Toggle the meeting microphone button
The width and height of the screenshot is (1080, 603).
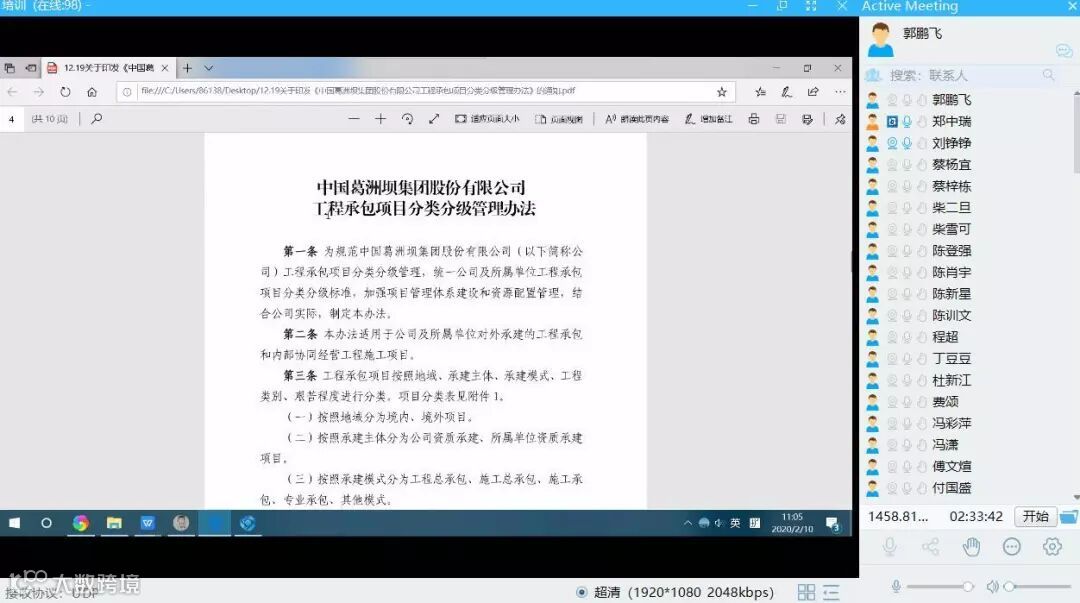tap(889, 547)
